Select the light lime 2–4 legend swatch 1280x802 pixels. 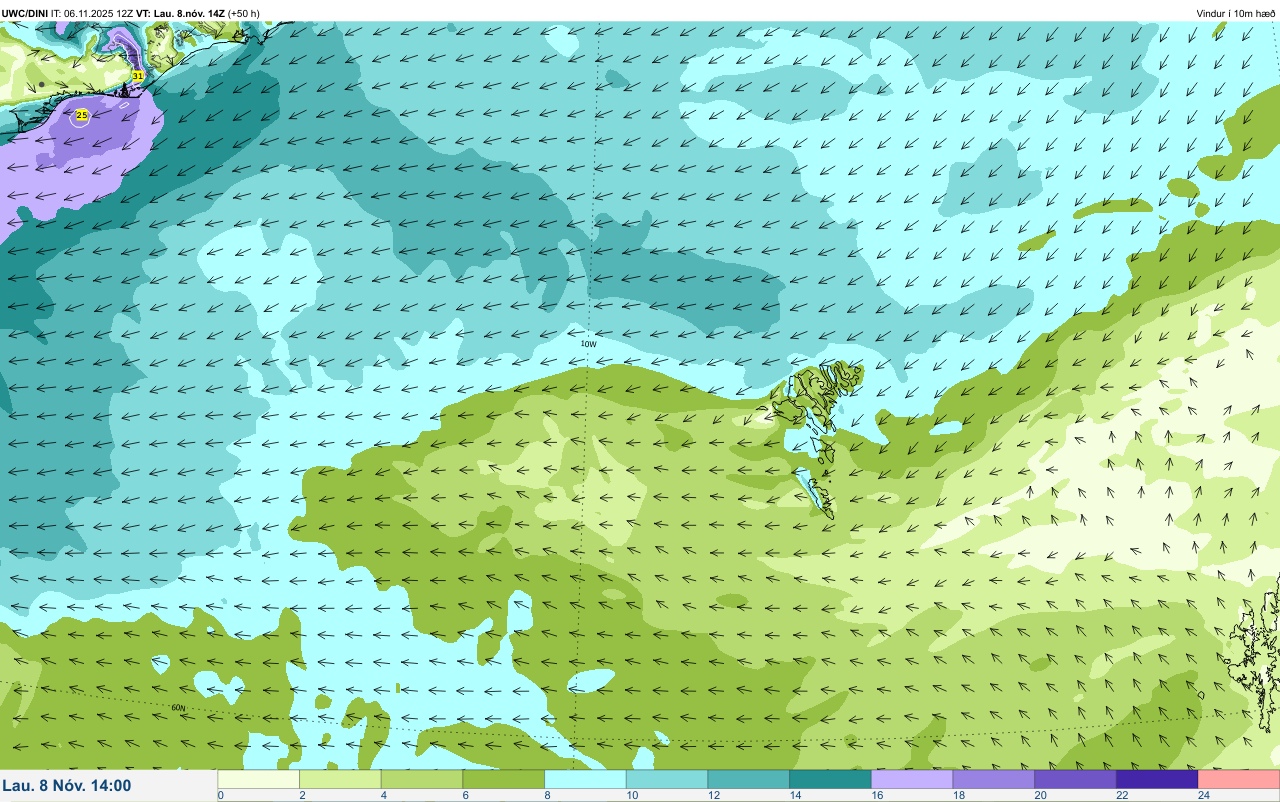point(340,779)
